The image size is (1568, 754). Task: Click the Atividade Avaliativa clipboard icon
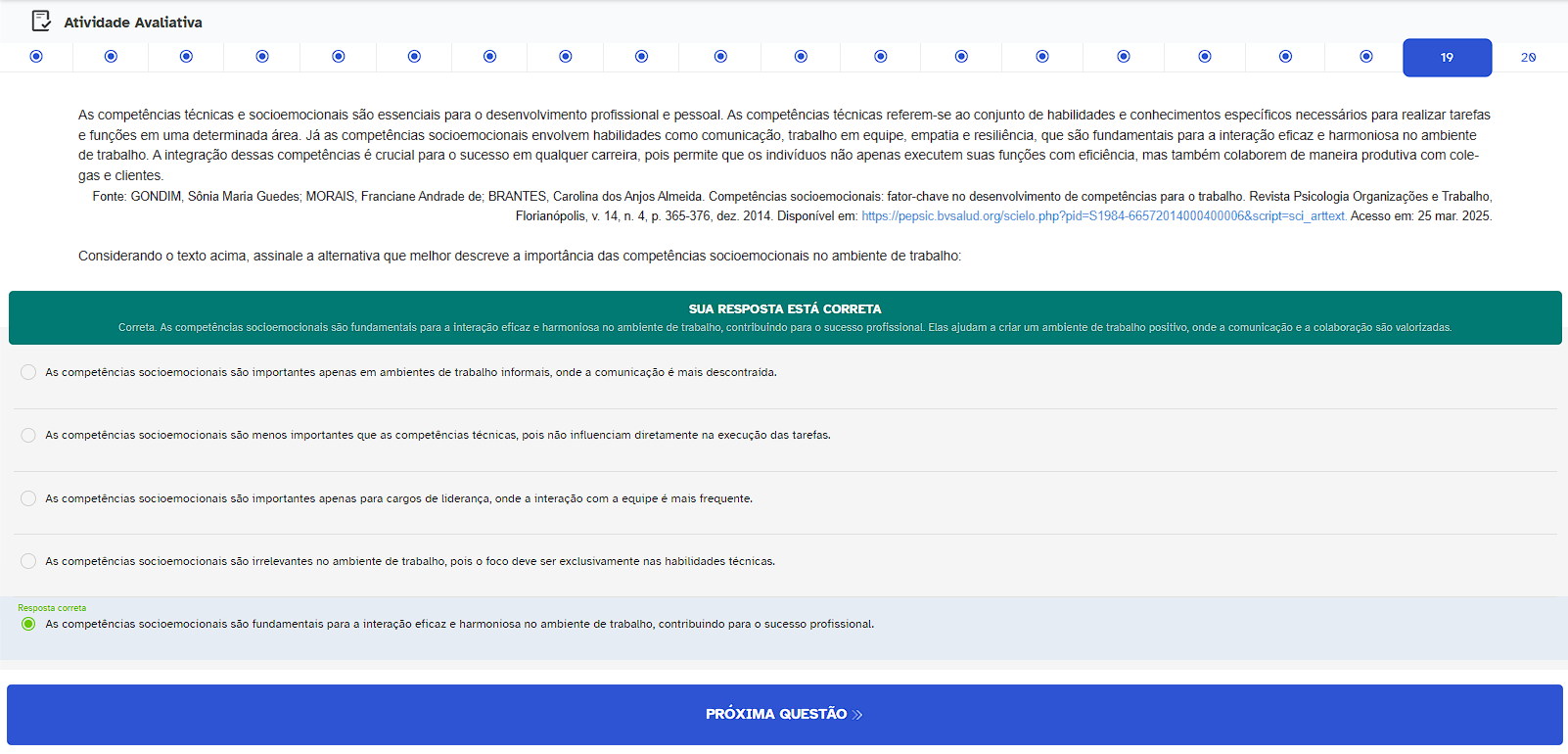(41, 21)
